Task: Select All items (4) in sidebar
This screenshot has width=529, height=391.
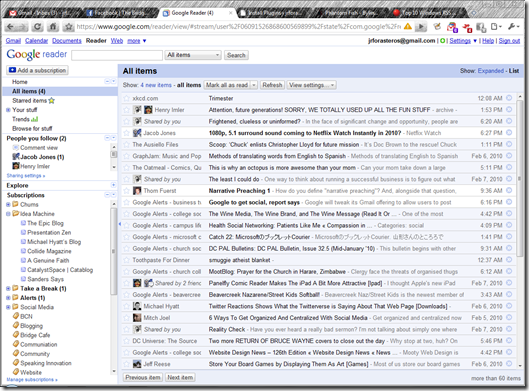Action: click(x=60, y=91)
